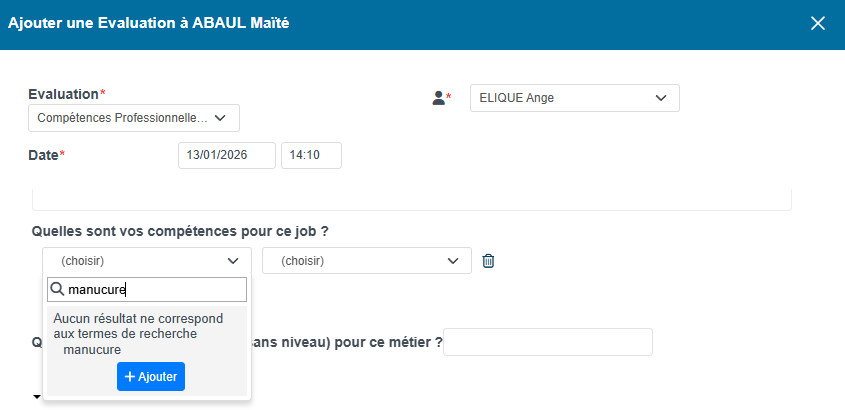Click the evaluator person icon
845x410 pixels.
pos(439,98)
